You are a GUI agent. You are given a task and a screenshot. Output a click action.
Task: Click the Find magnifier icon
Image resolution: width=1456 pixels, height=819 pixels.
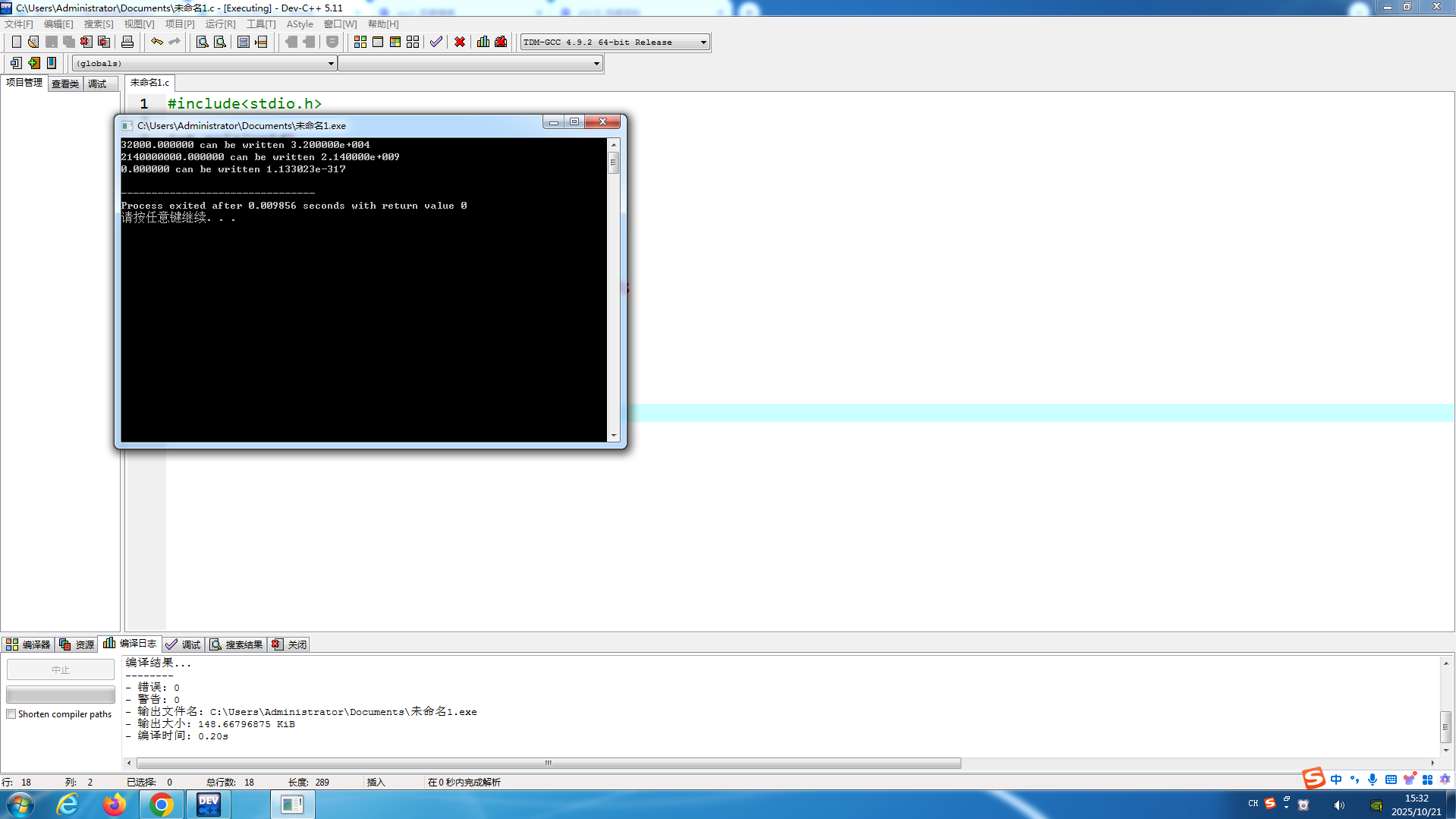(203, 42)
